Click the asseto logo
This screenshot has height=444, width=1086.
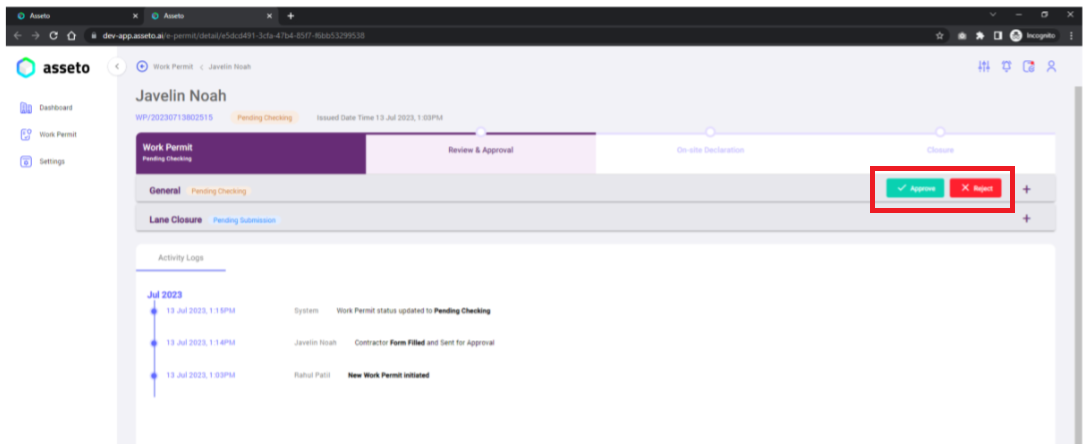point(53,68)
